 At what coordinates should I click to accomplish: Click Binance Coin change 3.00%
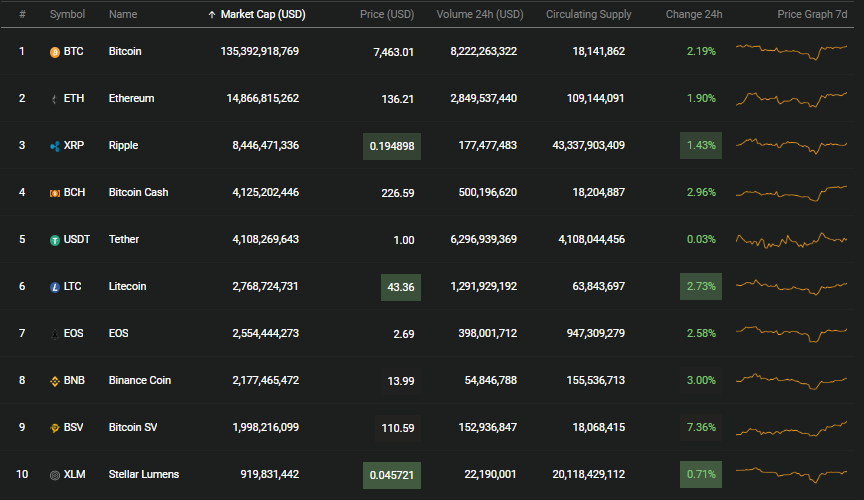coord(701,380)
